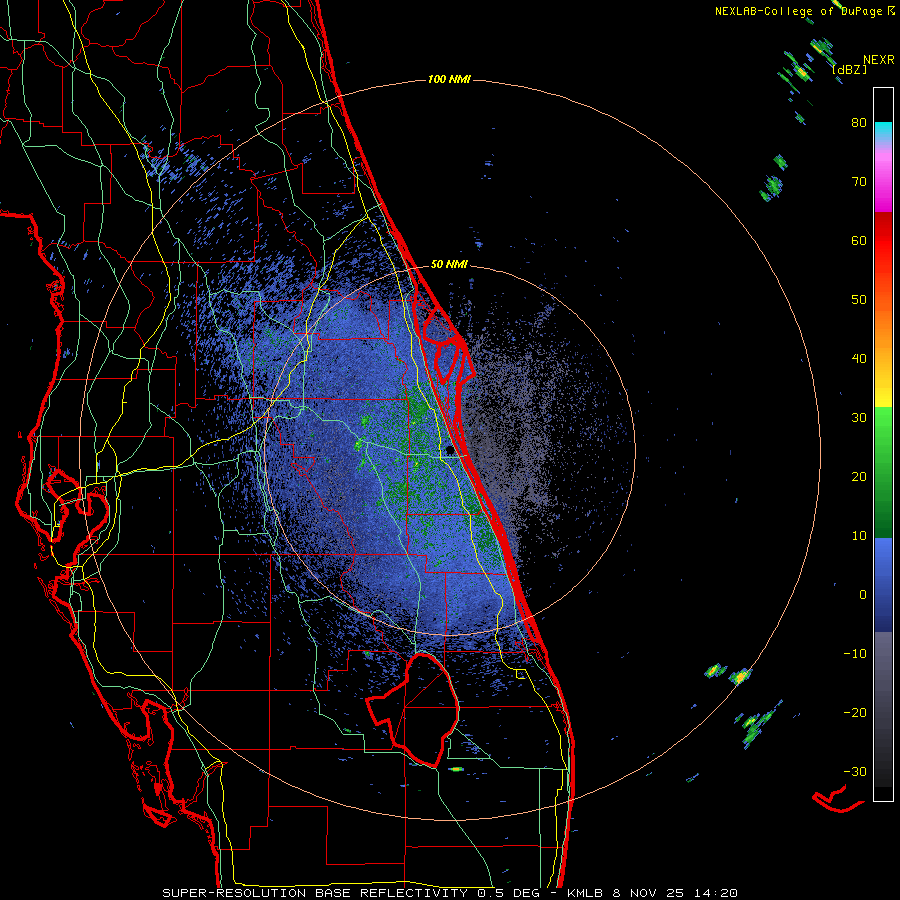Viewport: 900px width, 900px height.
Task: Select the "60" value on the dBZ scale
Action: [859, 240]
